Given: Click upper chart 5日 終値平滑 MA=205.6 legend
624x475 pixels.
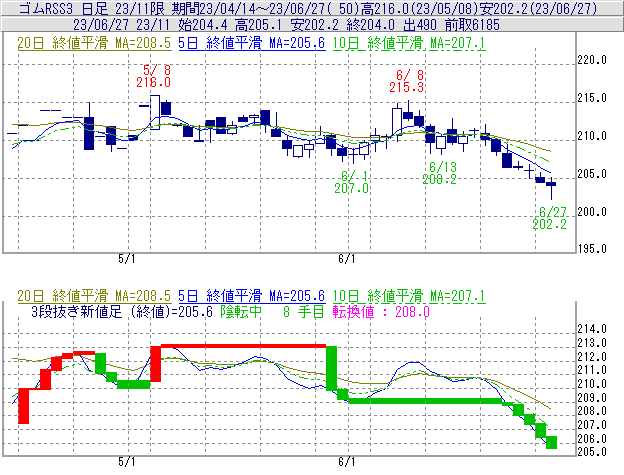Looking at the screenshot, I should pyautogui.click(x=252, y=43).
